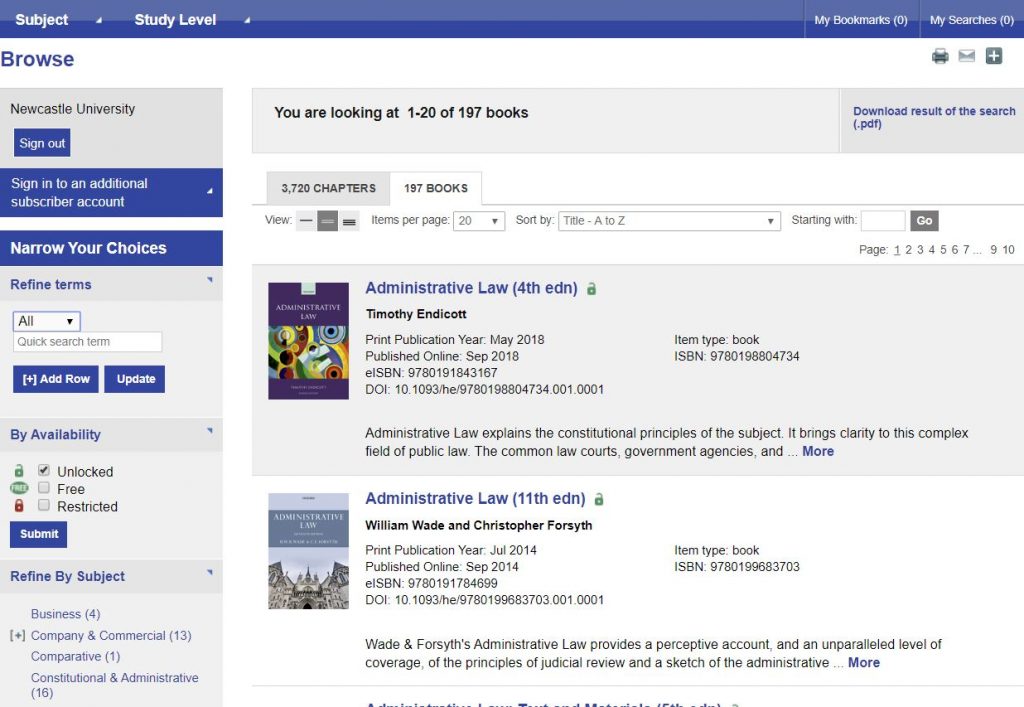The width and height of the screenshot is (1024, 707).
Task: Select the two-line medium view icon
Action: coord(328,222)
